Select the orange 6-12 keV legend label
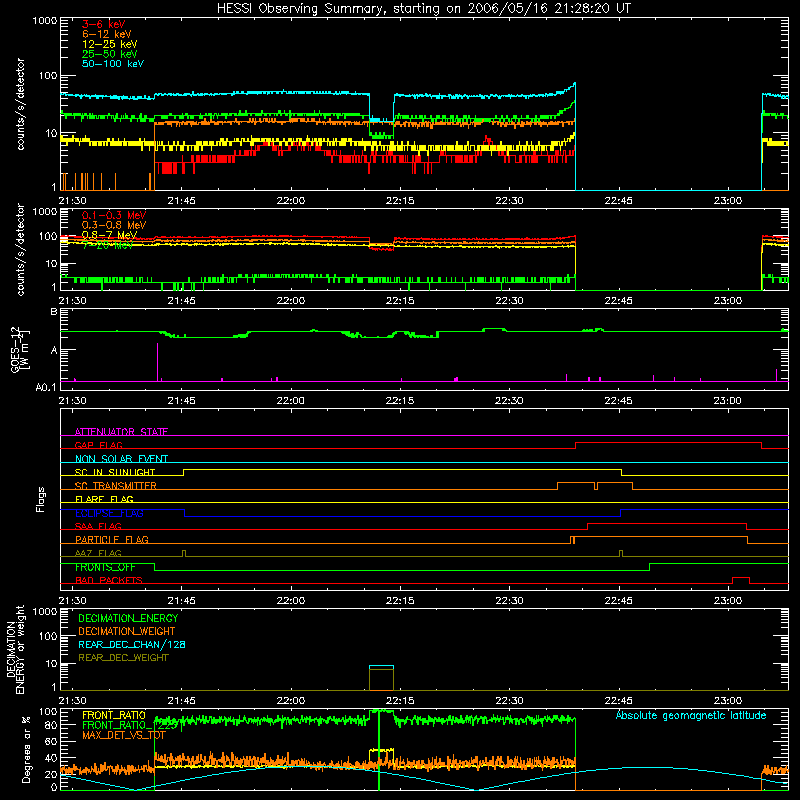Screen dimensions: 800x800 (x=107, y=34)
